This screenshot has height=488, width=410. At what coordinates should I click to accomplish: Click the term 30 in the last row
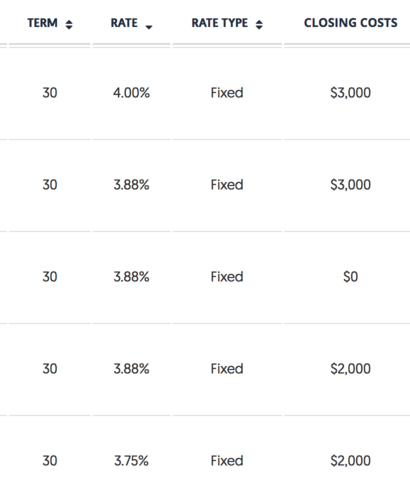point(50,461)
